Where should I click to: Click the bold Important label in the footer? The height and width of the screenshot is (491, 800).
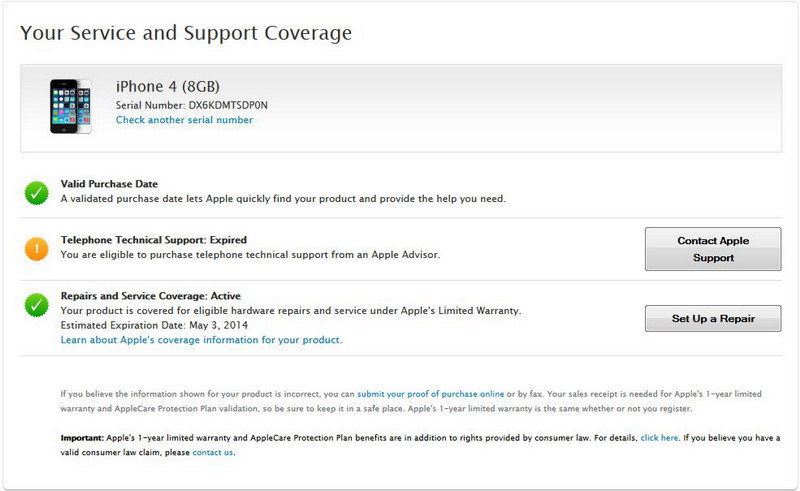pyautogui.click(x=82, y=438)
